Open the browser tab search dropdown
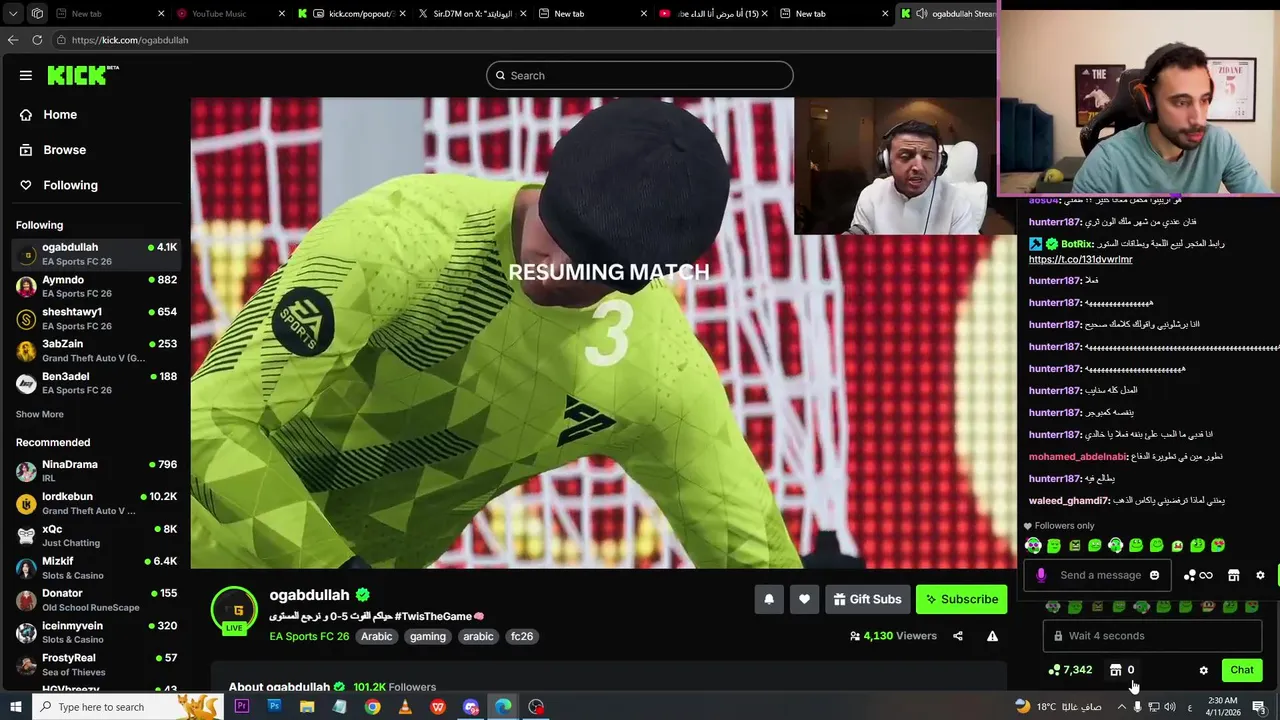The image size is (1280, 720). [x=14, y=13]
